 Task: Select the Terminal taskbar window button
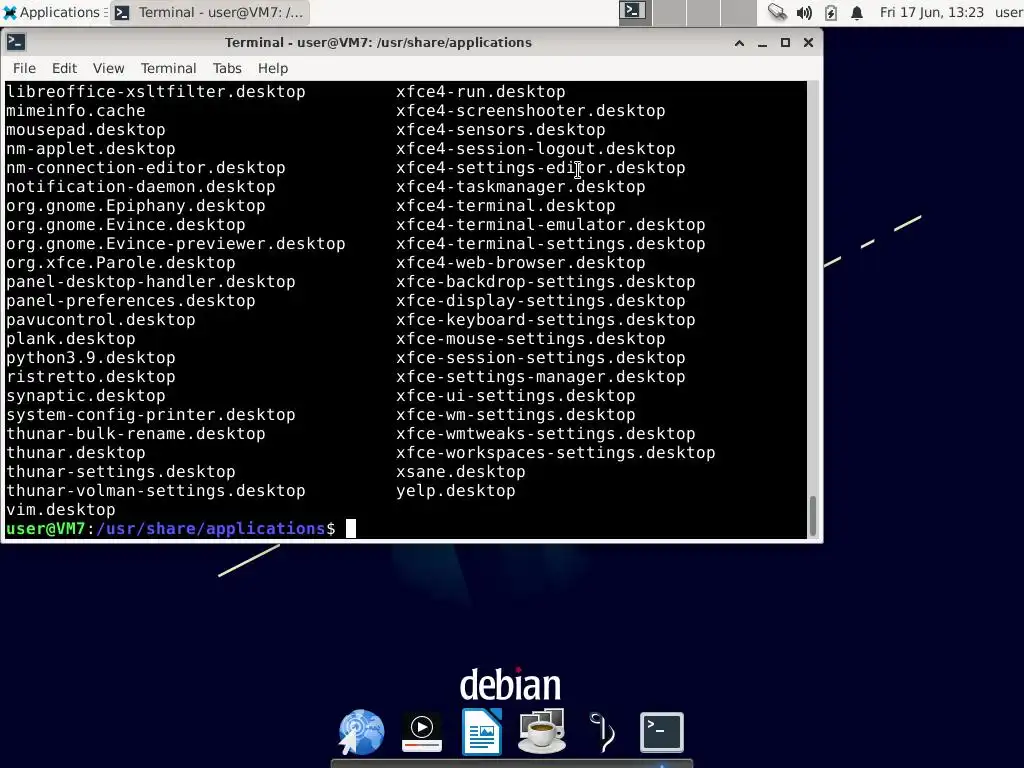click(x=210, y=12)
